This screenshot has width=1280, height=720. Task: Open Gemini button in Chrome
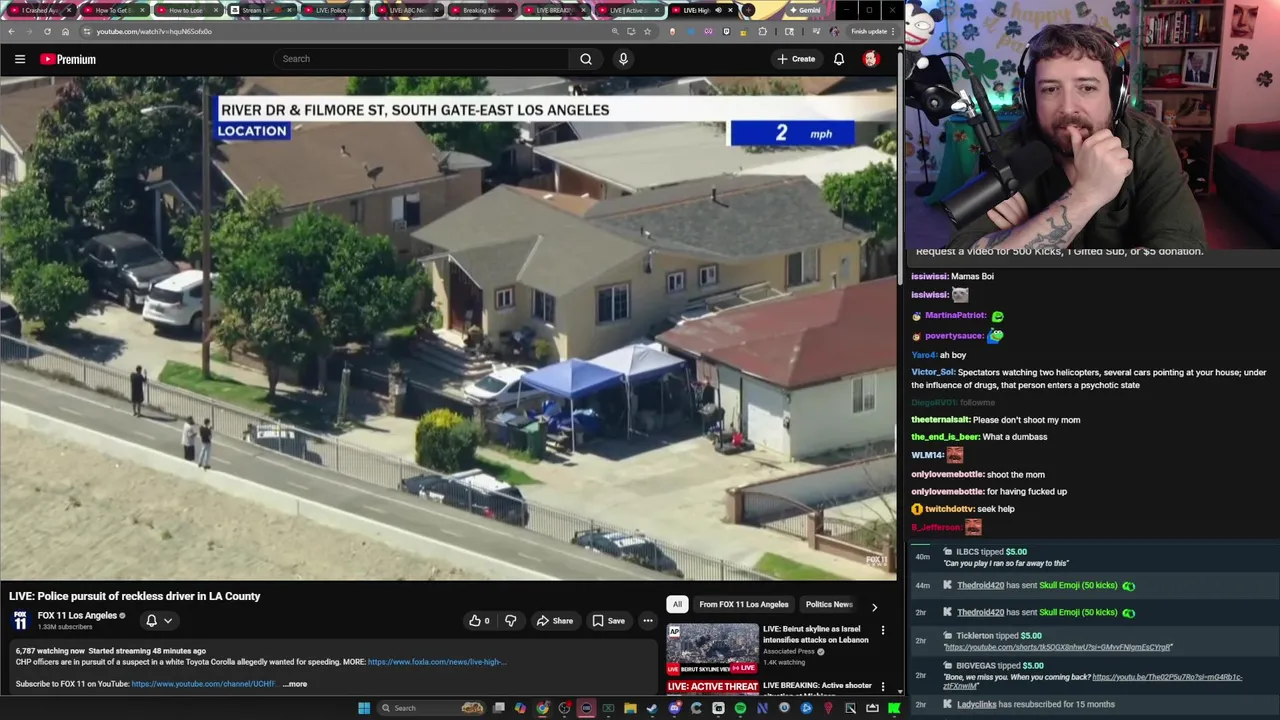pyautogui.click(x=806, y=10)
